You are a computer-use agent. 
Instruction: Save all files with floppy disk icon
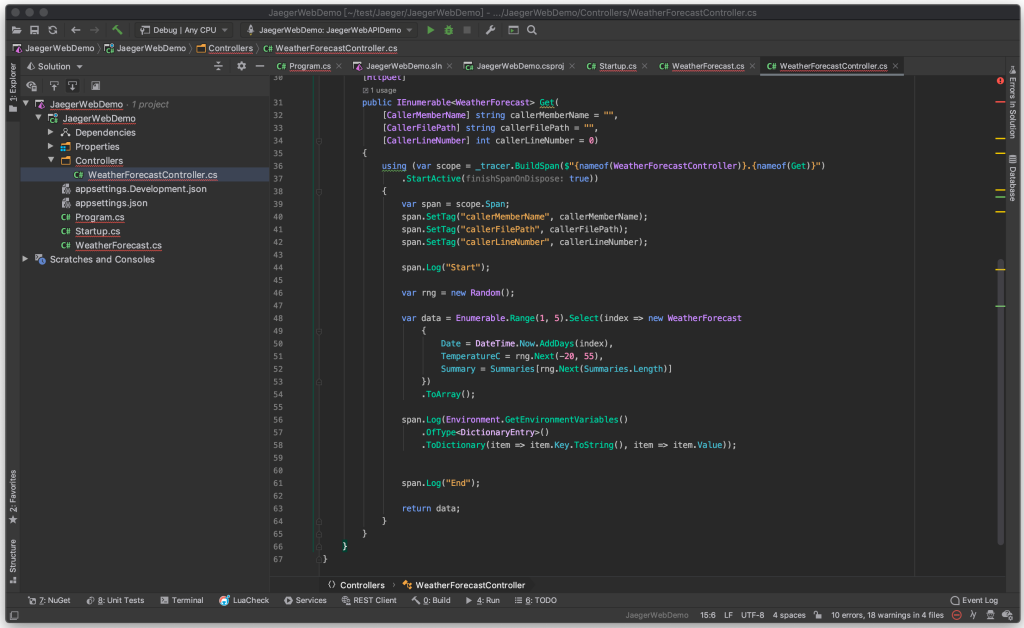(35, 30)
